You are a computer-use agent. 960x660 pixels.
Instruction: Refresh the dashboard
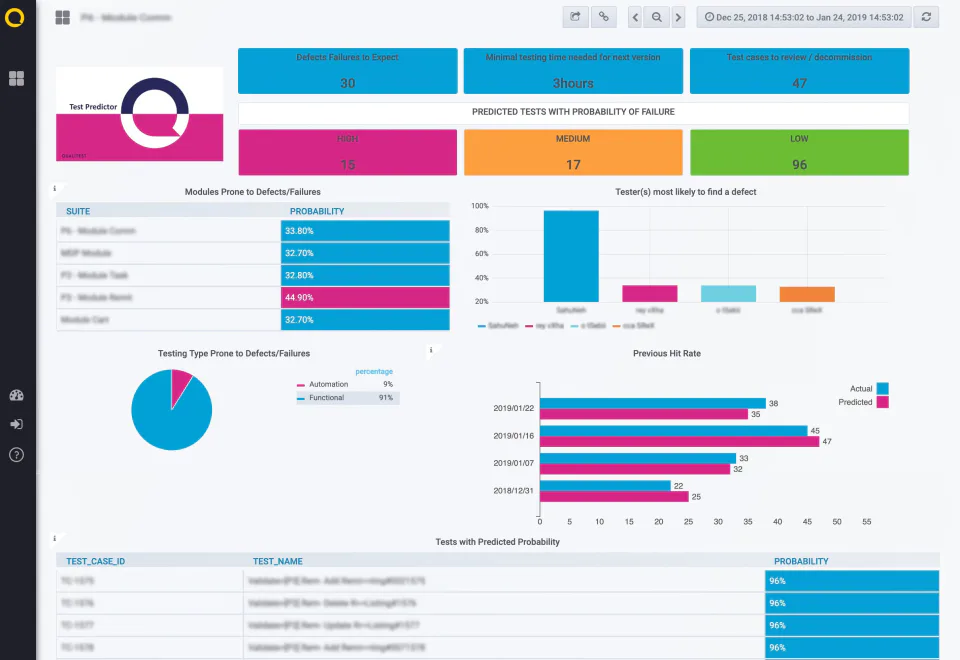(x=926, y=17)
